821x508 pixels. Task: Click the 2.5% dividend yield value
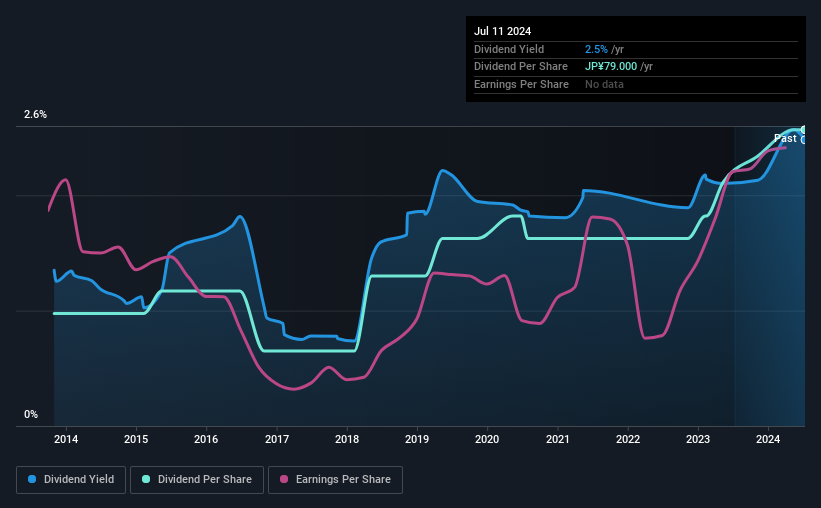[x=596, y=49]
